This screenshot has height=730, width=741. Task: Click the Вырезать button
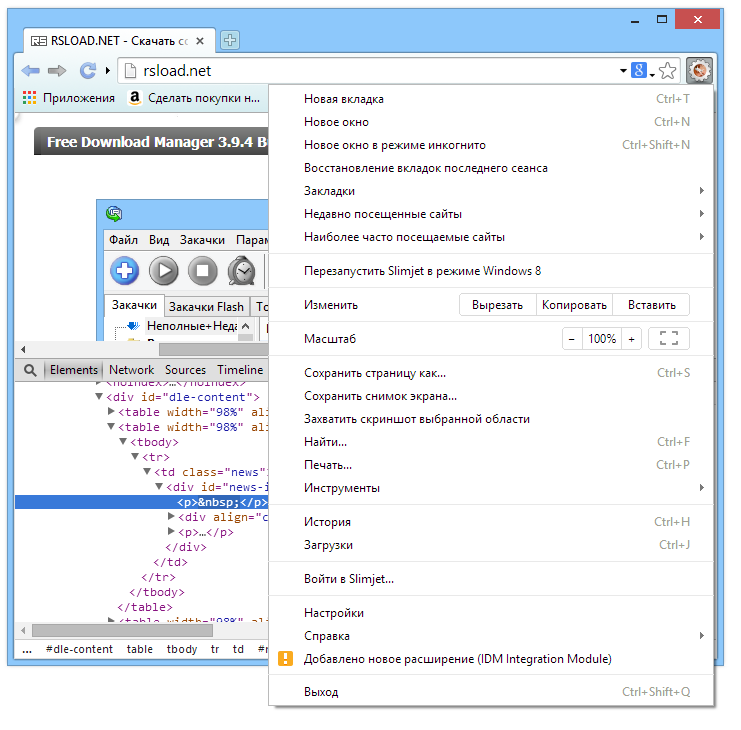coord(498,305)
